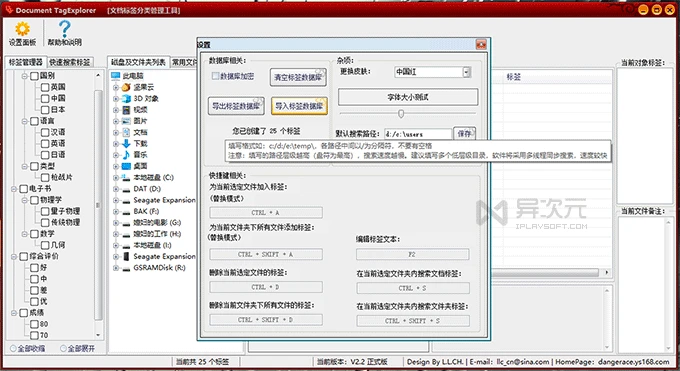Click the GSRAMDisk (R:) drive icon
Image resolution: width=680 pixels, height=371 pixels.
(126, 268)
